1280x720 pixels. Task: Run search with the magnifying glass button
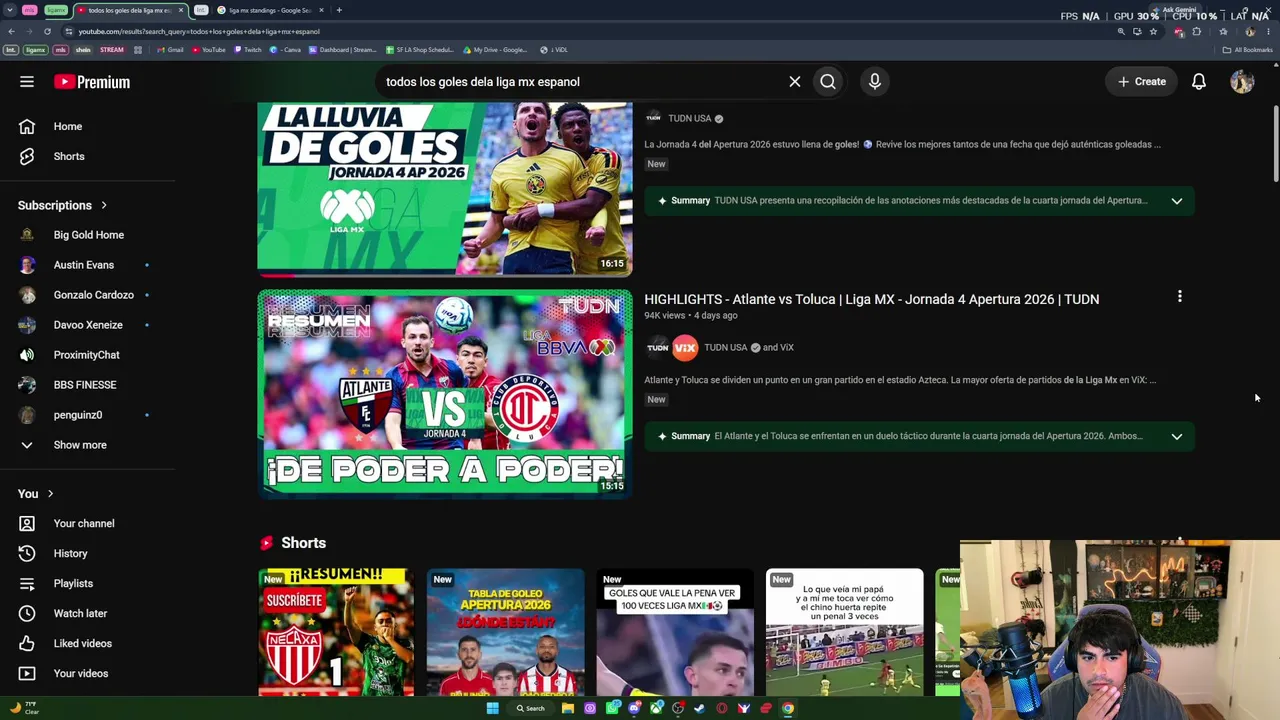coord(828,82)
